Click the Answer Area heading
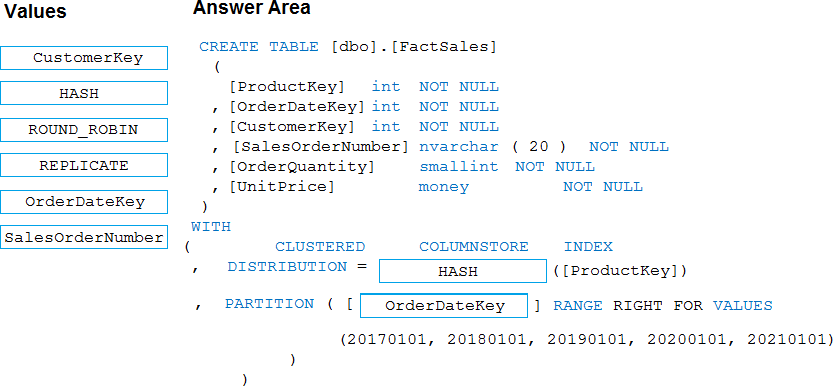 [x=251, y=8]
